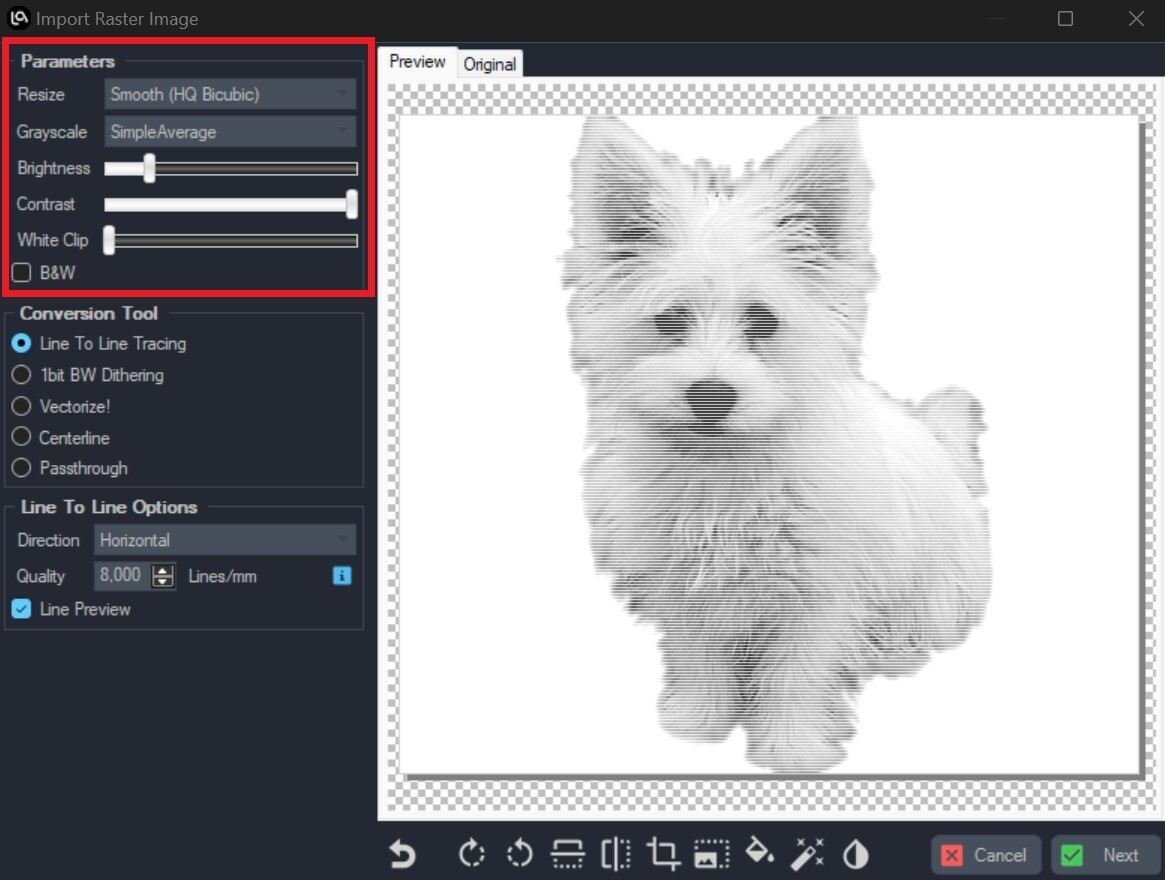Expand the Grayscale mode dropdown
The width and height of the screenshot is (1165, 880).
[x=230, y=132]
